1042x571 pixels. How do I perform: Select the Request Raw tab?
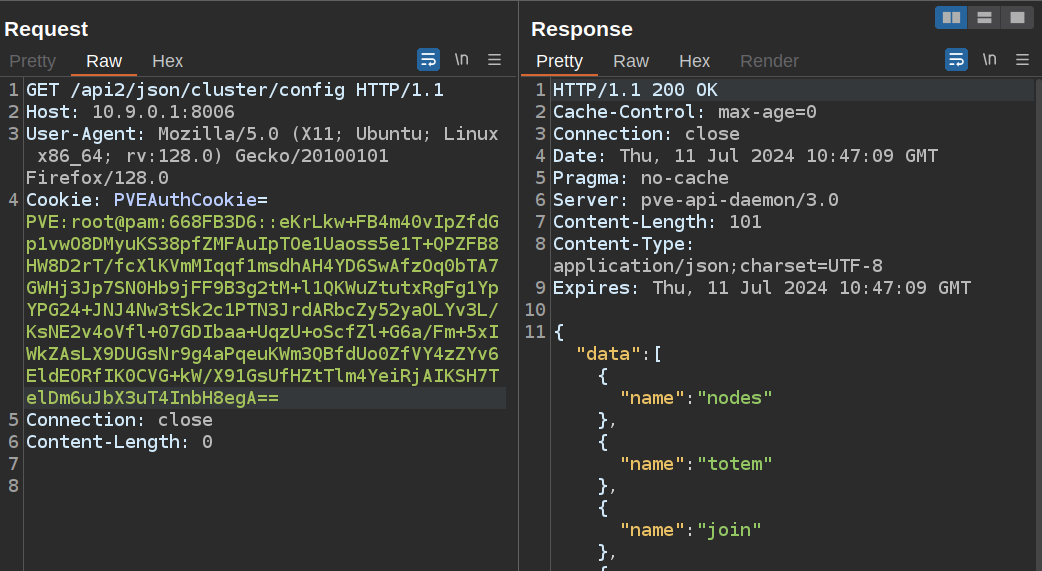104,61
